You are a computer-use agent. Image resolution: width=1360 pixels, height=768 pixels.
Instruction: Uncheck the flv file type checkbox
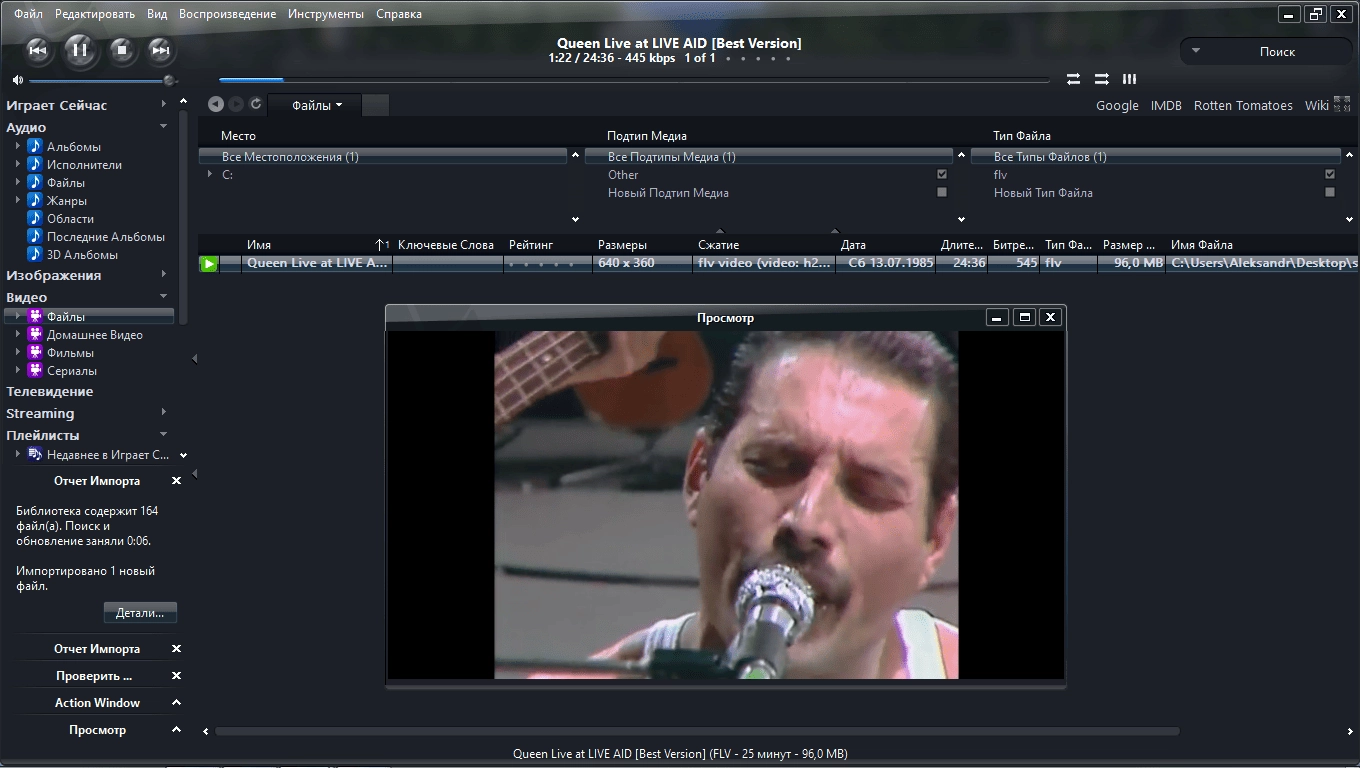(x=1330, y=175)
